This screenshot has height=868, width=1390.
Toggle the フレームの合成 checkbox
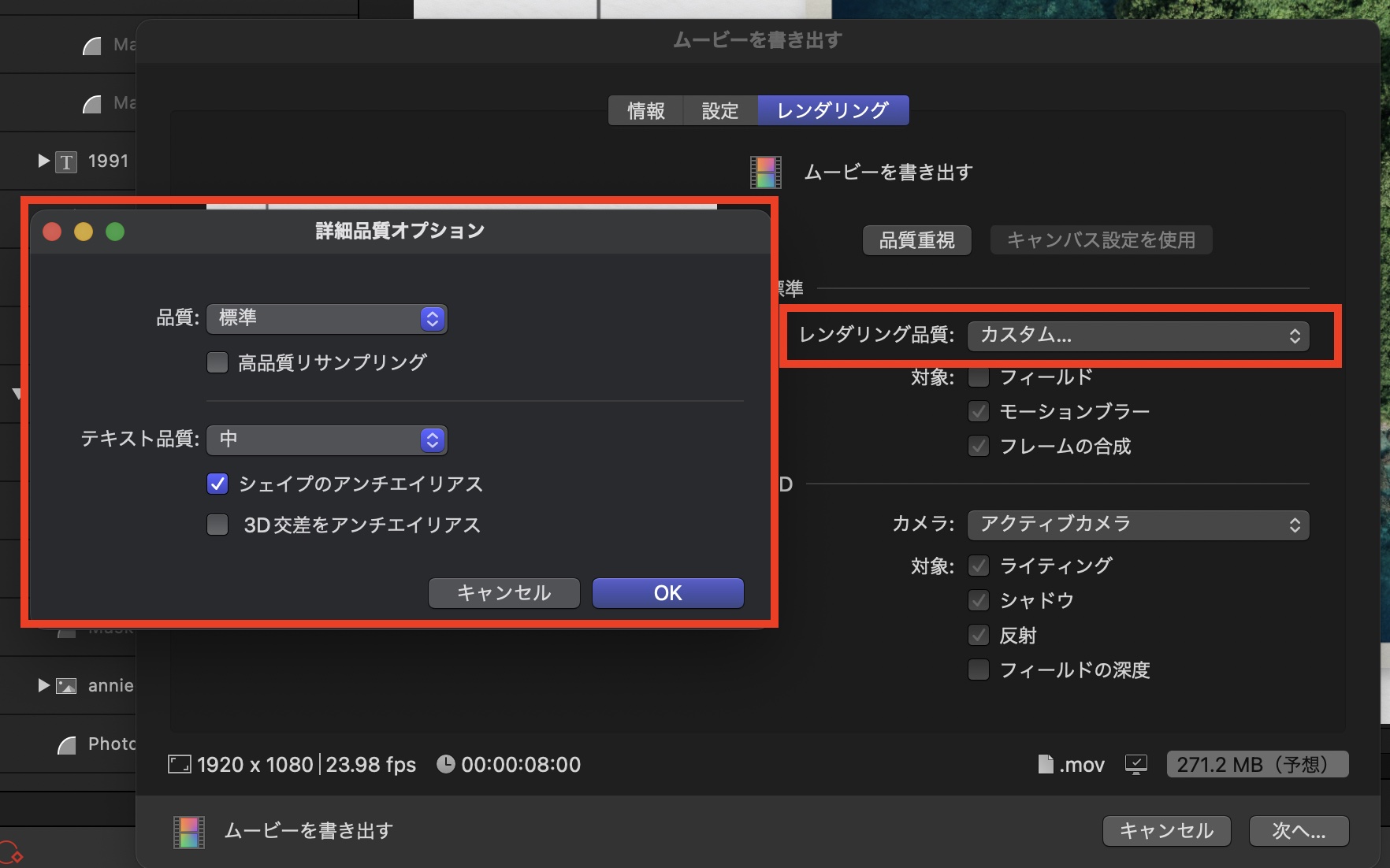tap(979, 447)
